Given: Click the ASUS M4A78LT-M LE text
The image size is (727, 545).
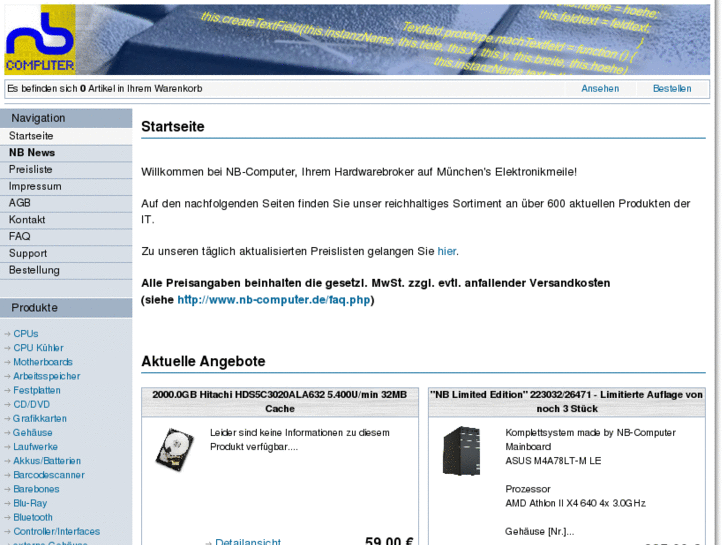Looking at the screenshot, I should [x=553, y=461].
